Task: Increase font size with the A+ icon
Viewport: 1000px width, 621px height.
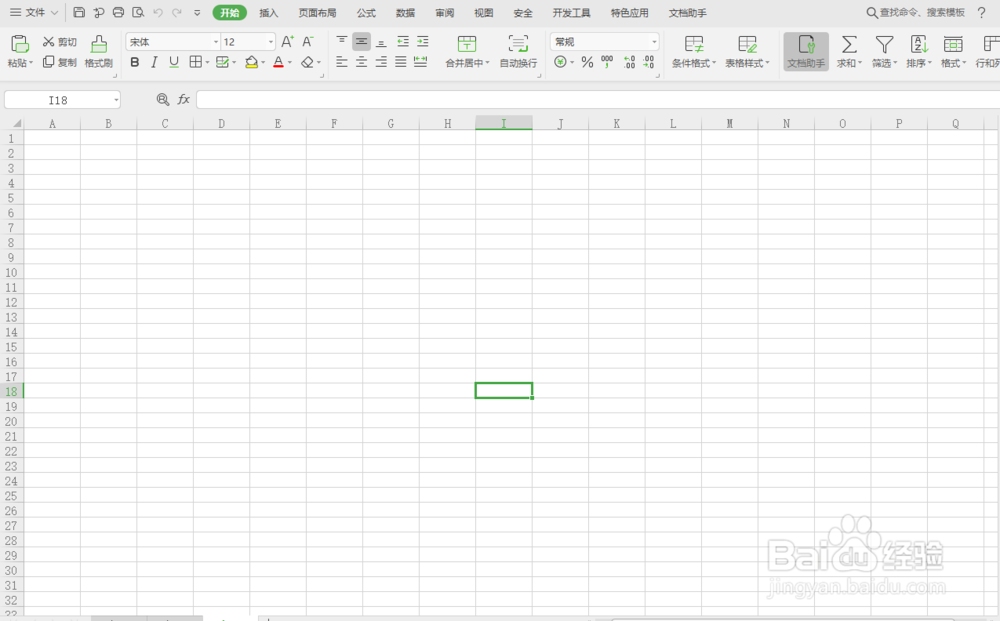Action: pyautogui.click(x=288, y=41)
